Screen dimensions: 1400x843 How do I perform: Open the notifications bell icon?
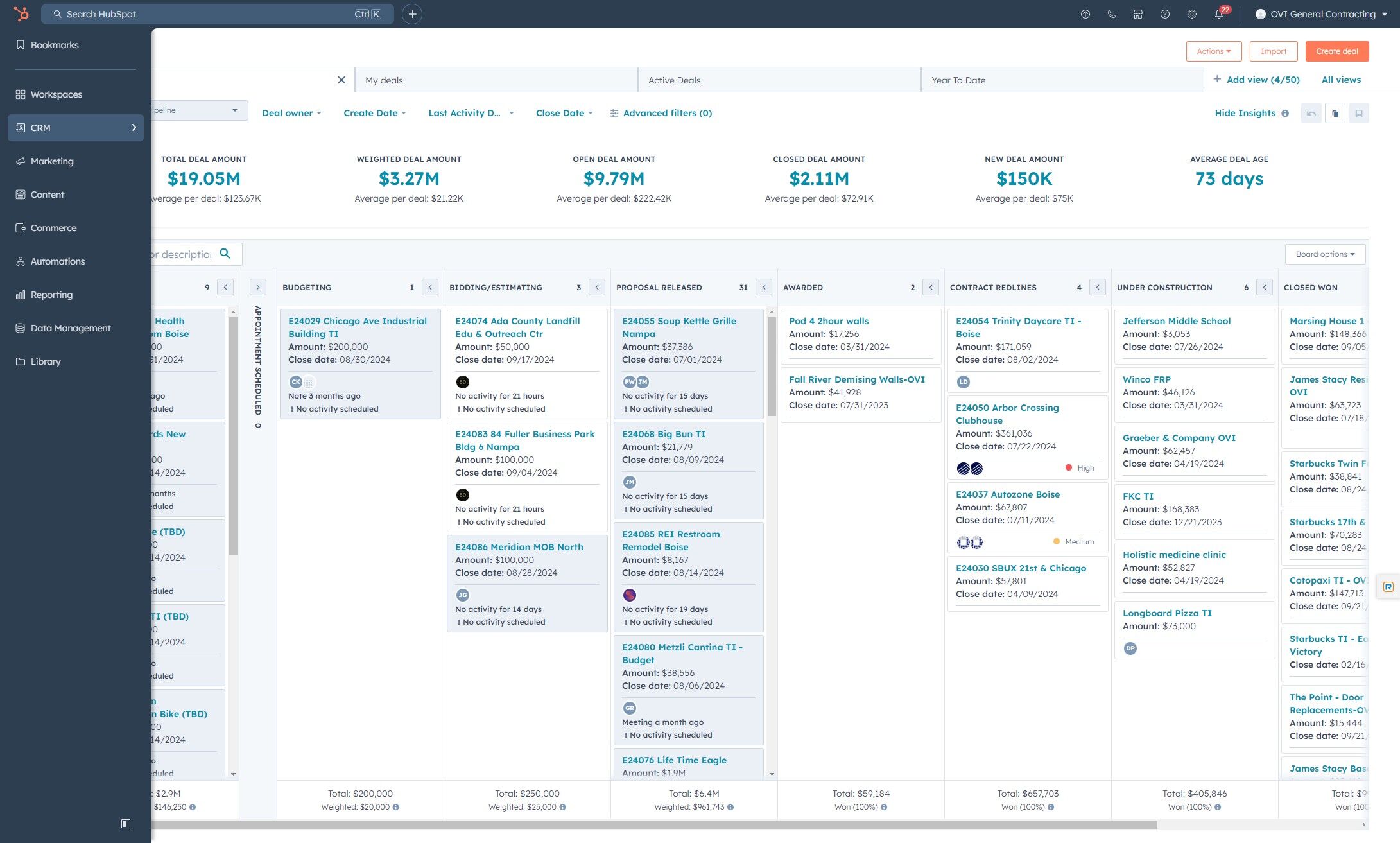(1218, 14)
